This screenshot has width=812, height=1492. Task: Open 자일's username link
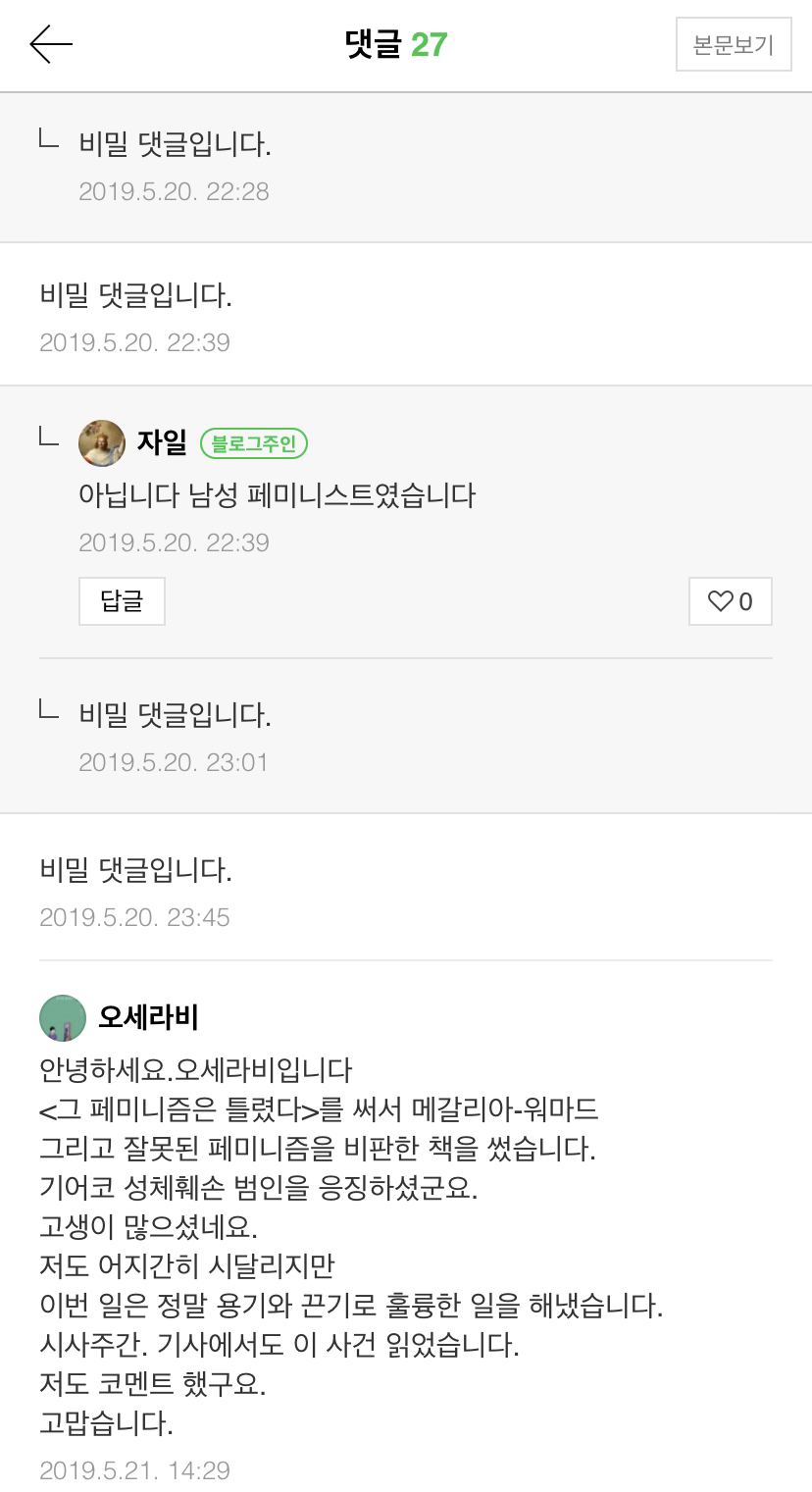[162, 443]
